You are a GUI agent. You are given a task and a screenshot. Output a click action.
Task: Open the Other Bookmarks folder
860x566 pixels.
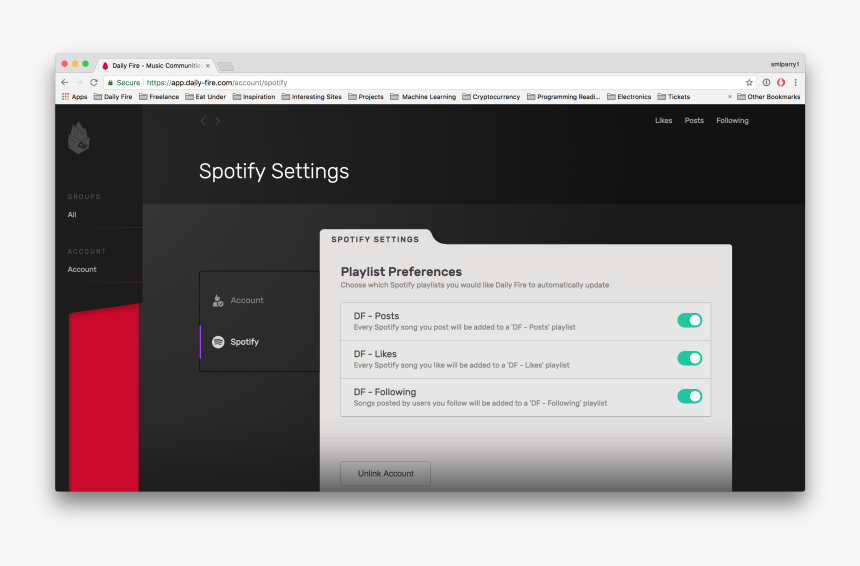pyautogui.click(x=768, y=97)
